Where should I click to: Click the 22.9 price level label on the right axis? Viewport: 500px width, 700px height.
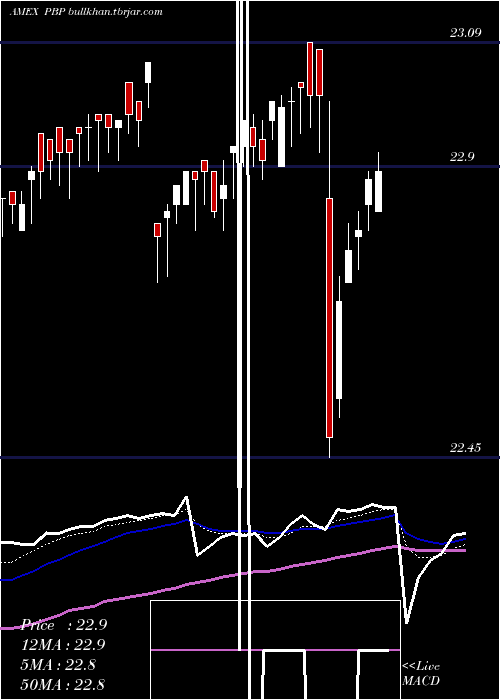[x=462, y=157]
